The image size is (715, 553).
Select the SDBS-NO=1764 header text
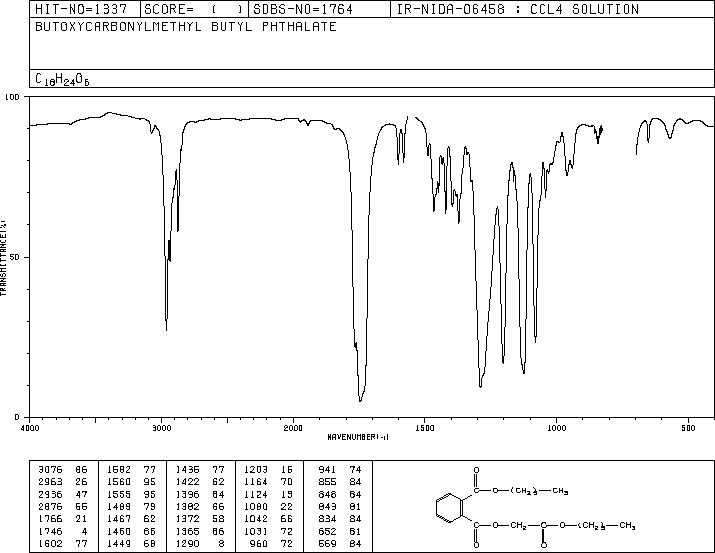click(303, 9)
